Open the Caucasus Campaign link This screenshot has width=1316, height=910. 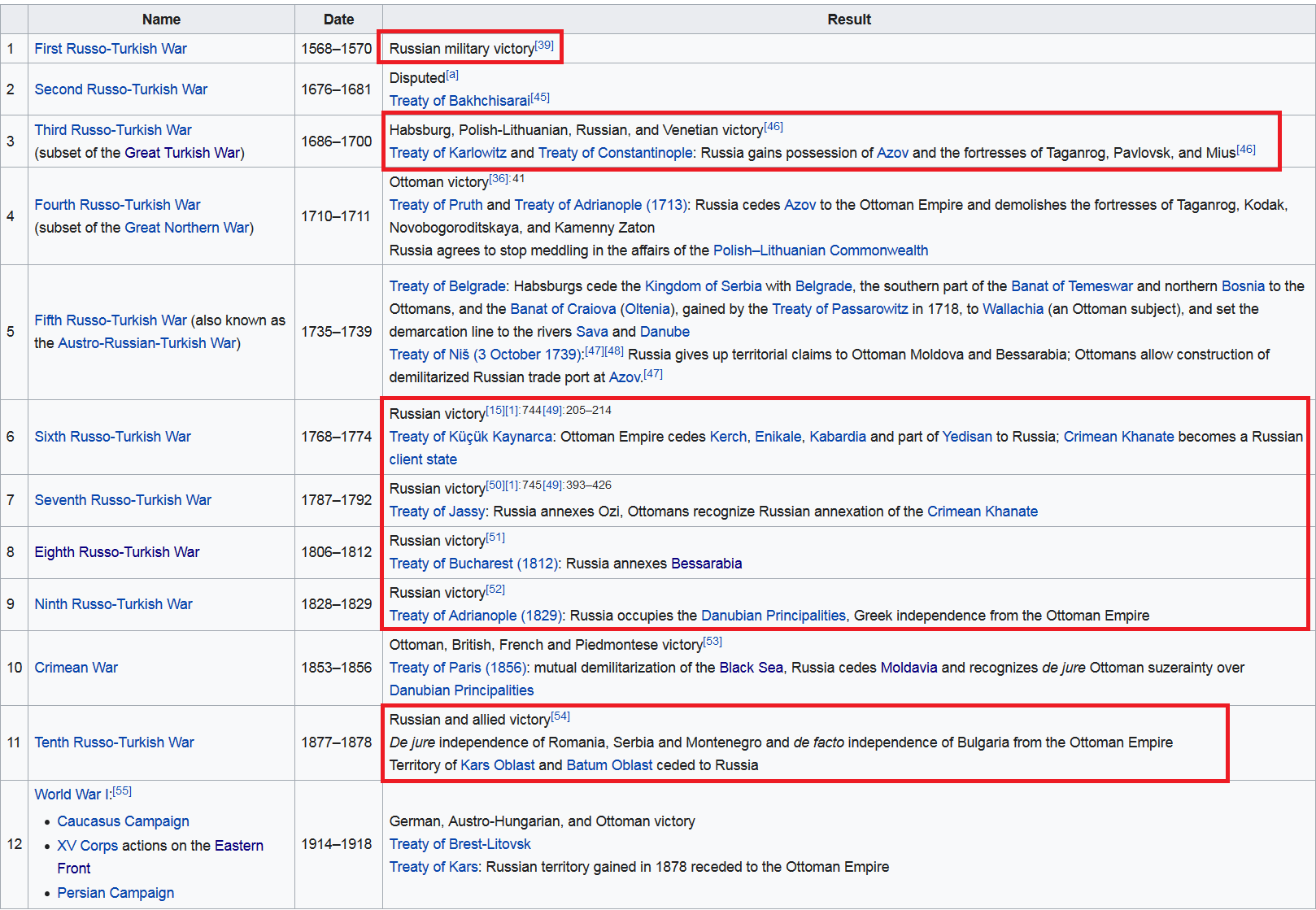124,821
